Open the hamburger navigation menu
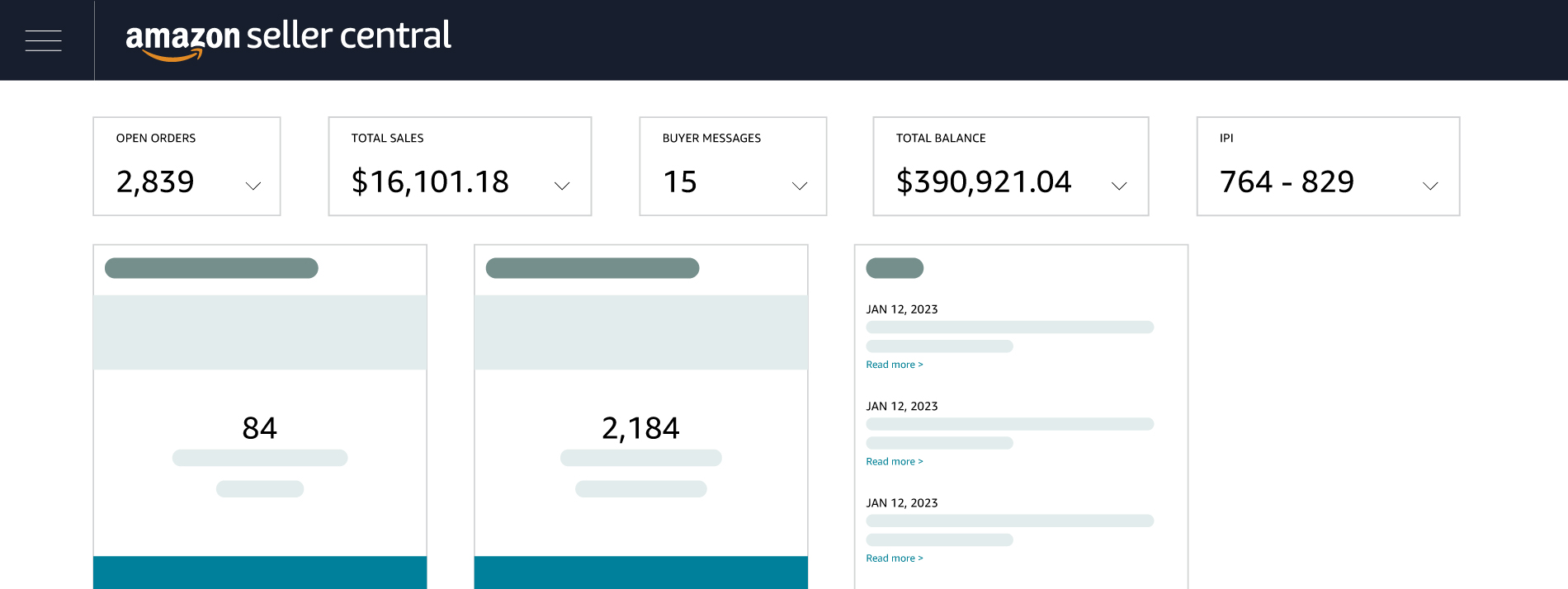1568x589 pixels. pyautogui.click(x=43, y=40)
